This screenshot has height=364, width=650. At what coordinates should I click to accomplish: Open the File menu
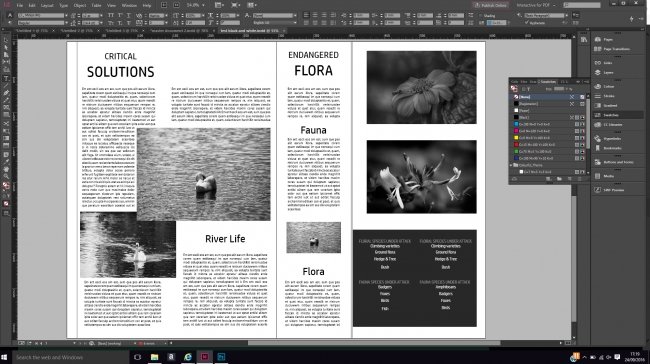click(x=19, y=5)
